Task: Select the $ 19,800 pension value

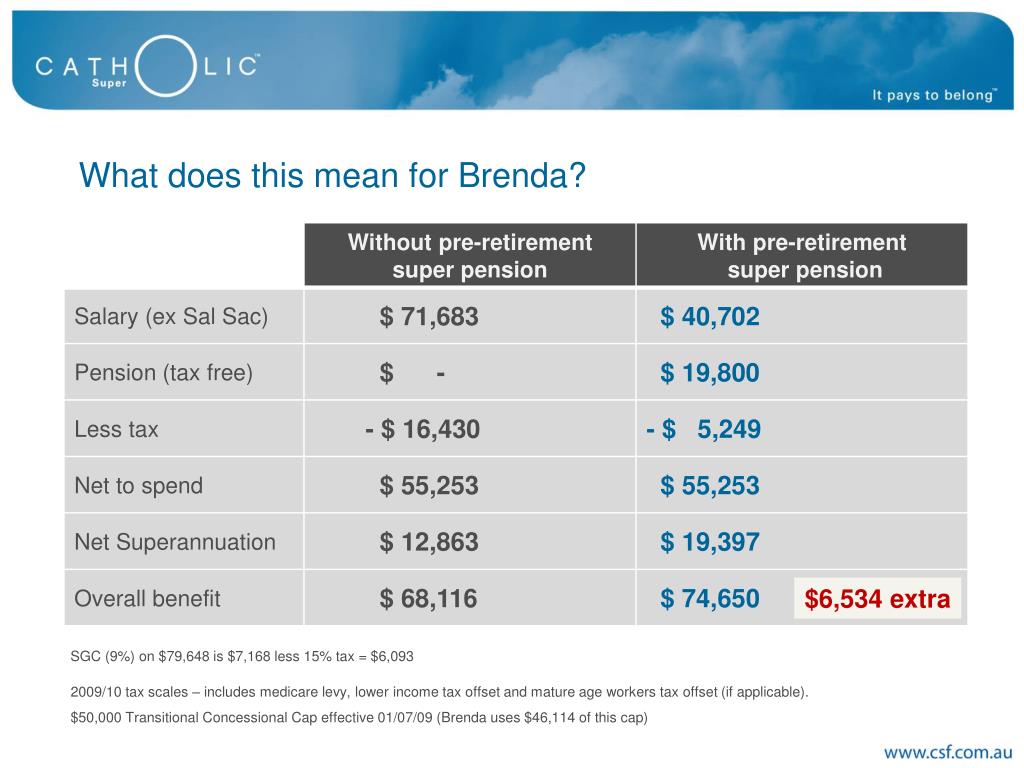Action: (x=710, y=373)
